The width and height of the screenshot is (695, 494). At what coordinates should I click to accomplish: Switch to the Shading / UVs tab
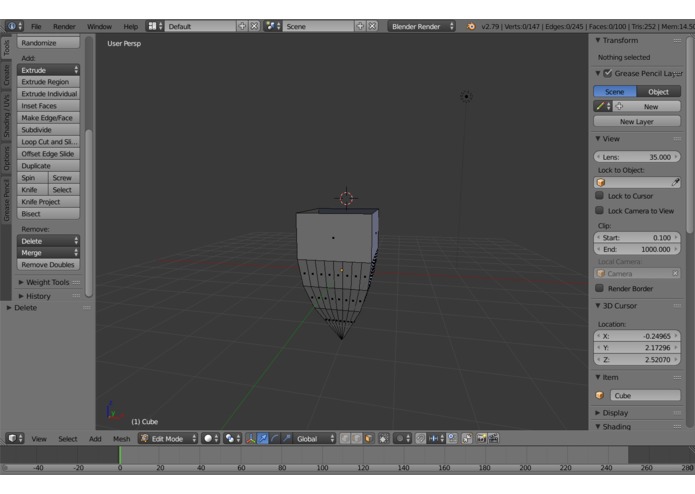pyautogui.click(x=6, y=115)
